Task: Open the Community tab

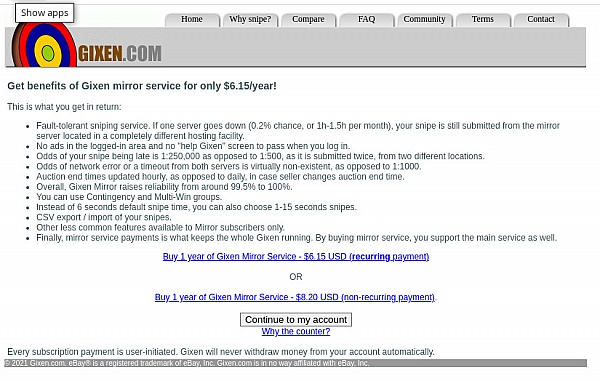Action: click(424, 20)
